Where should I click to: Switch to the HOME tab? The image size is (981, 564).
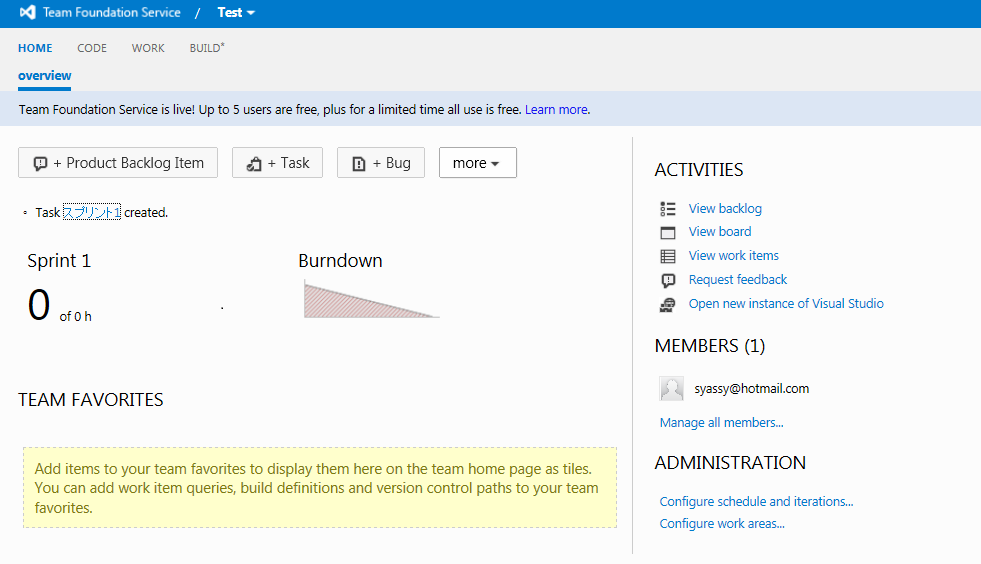pos(35,48)
